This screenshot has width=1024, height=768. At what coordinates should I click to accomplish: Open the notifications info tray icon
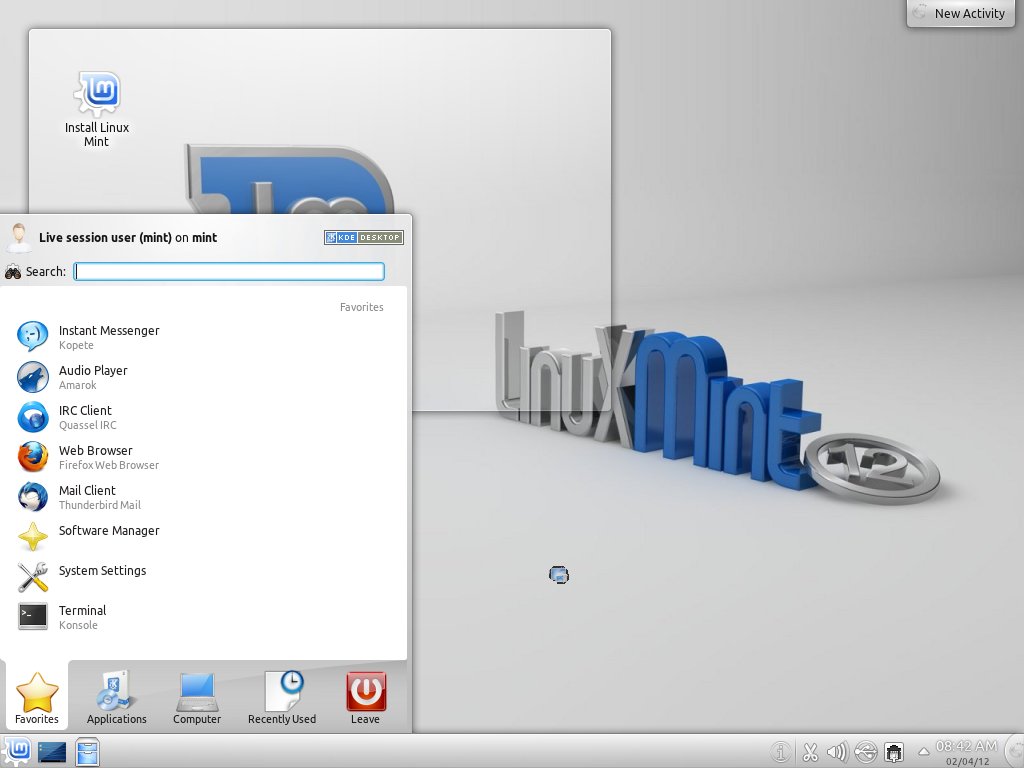click(780, 752)
